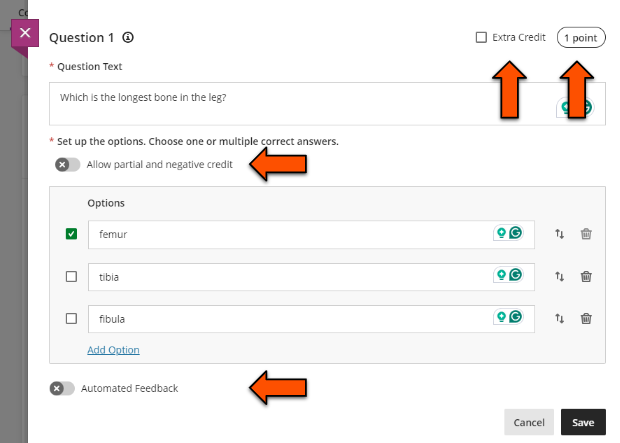
Task: Mark fibula as a correct answer
Action: click(x=71, y=318)
